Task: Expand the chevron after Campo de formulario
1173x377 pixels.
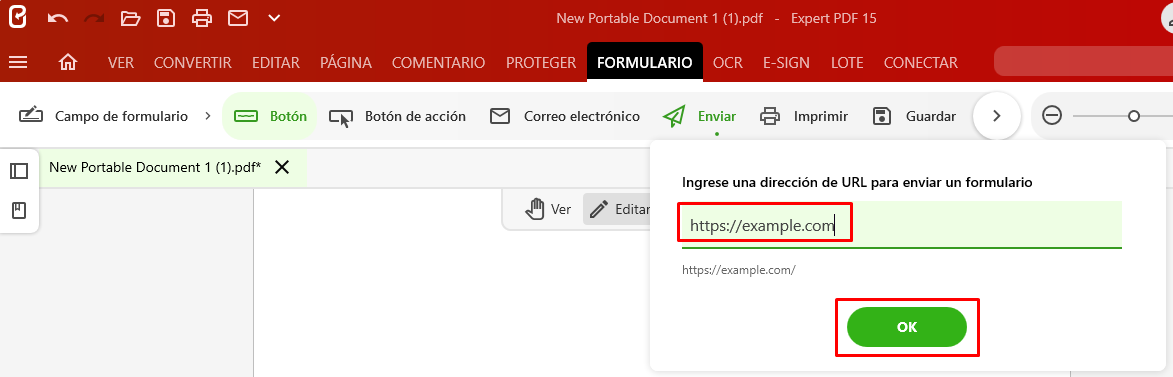Action: [x=207, y=116]
